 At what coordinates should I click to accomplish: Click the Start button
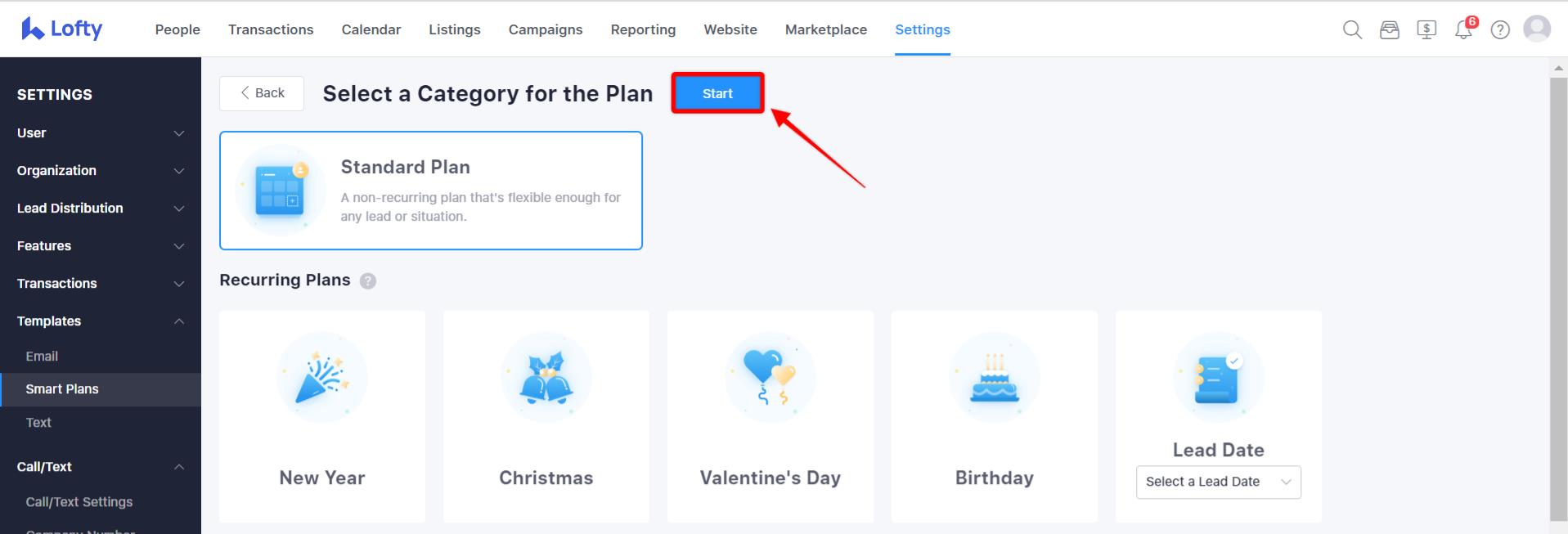[717, 92]
